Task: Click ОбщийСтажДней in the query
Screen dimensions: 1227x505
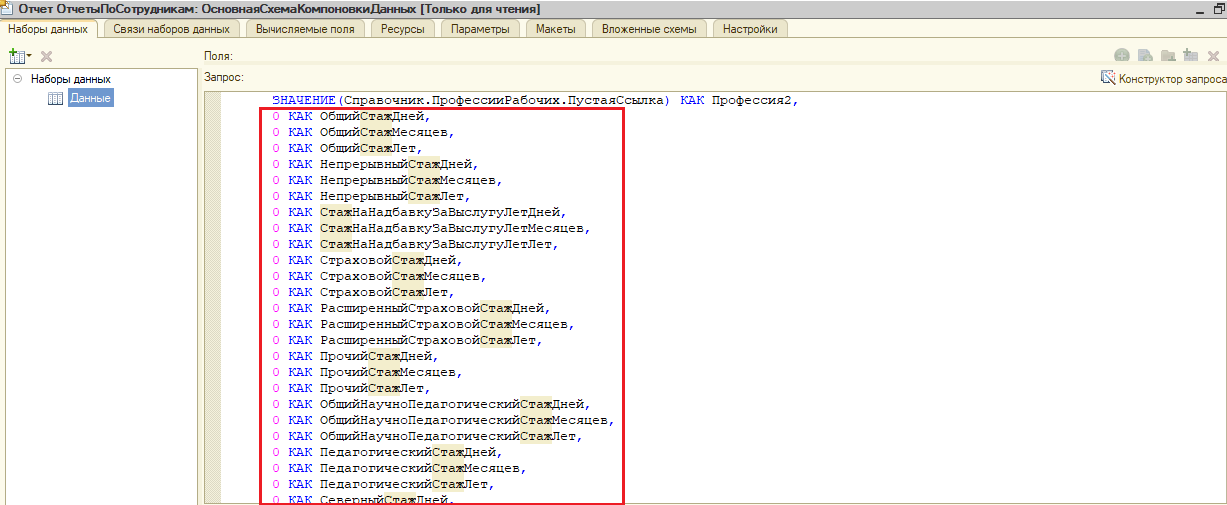Action: point(374,116)
